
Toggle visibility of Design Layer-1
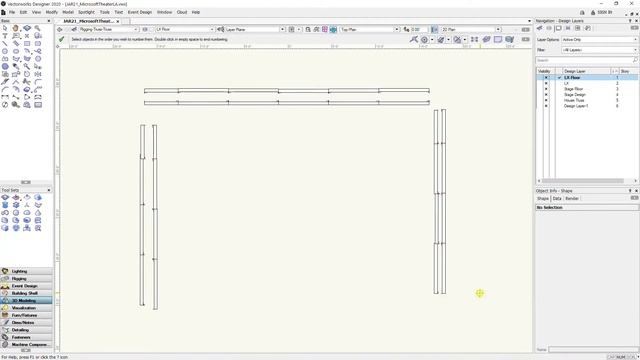(x=546, y=106)
